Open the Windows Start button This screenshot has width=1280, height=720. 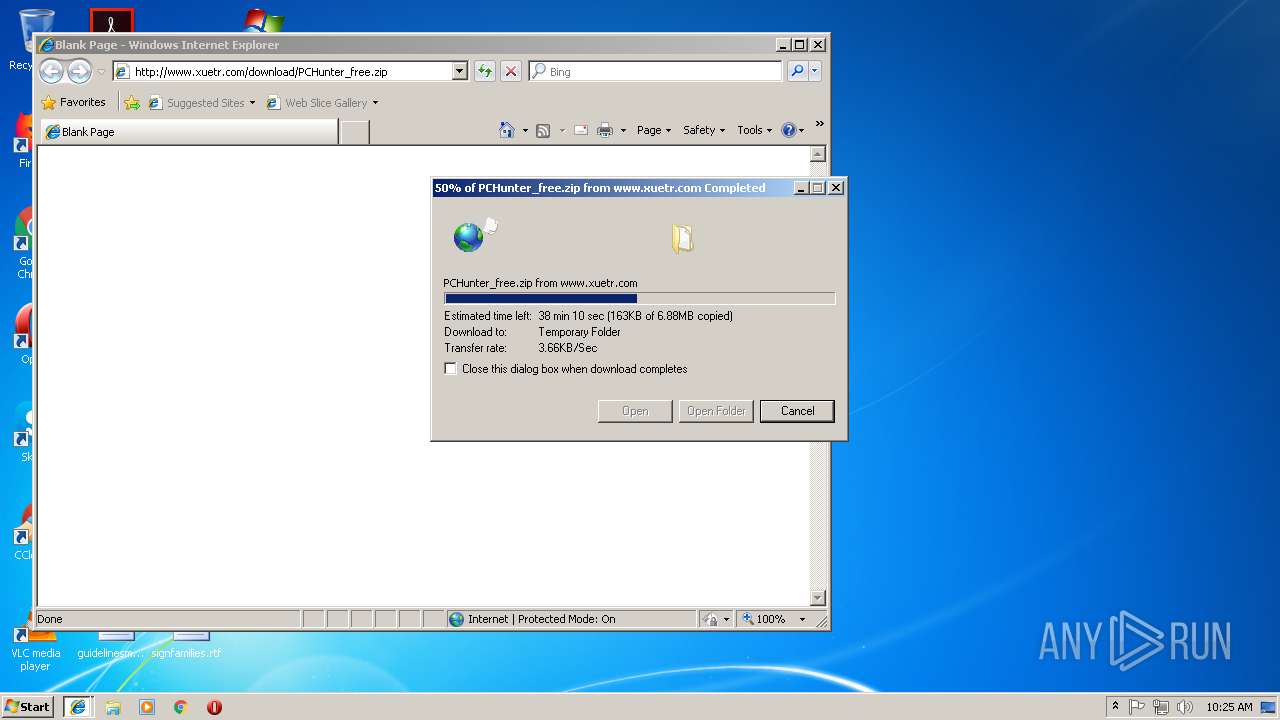pyautogui.click(x=28, y=706)
